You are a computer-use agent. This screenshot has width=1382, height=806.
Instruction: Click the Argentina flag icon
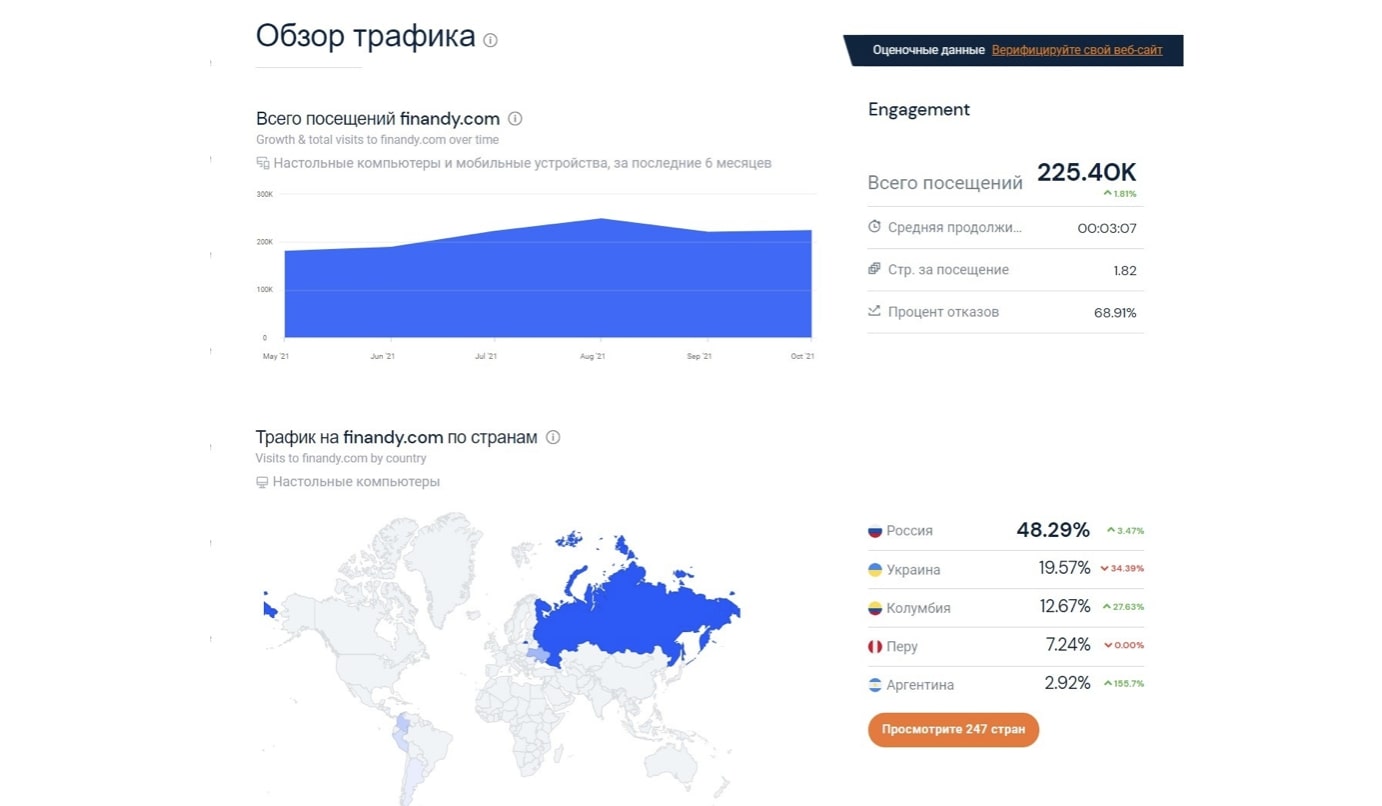tap(875, 685)
